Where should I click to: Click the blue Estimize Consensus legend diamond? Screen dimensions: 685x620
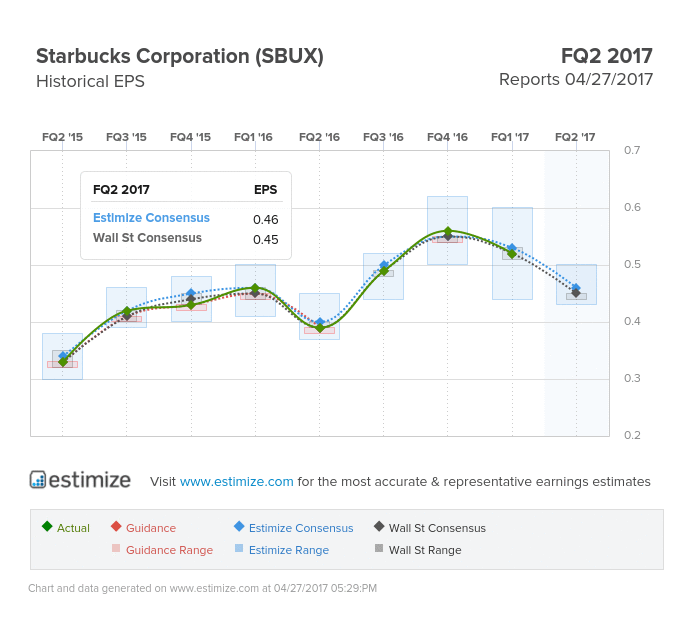[x=239, y=526]
